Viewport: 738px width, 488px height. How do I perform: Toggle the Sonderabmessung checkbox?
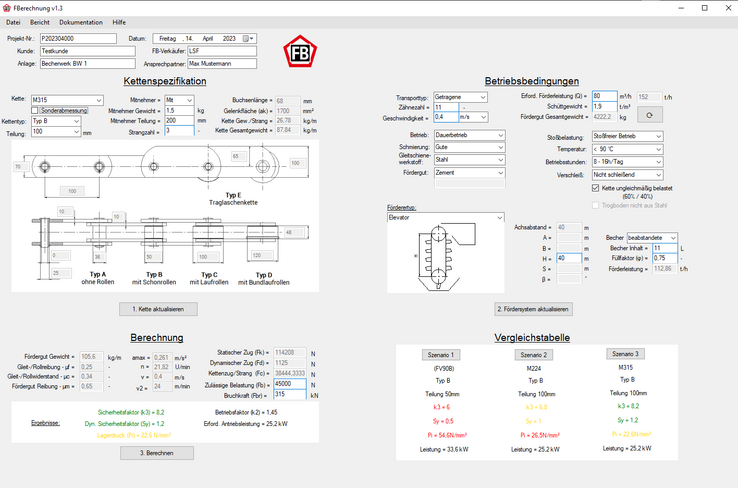click(34, 111)
